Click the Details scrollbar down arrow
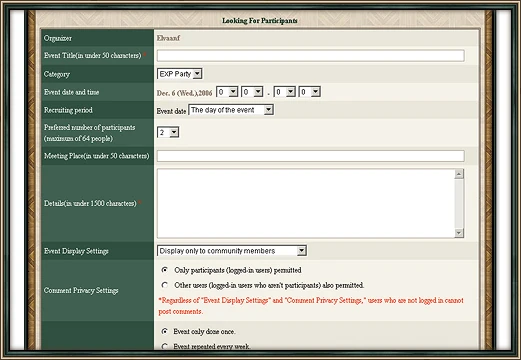The image size is (521, 360). pos(459,233)
